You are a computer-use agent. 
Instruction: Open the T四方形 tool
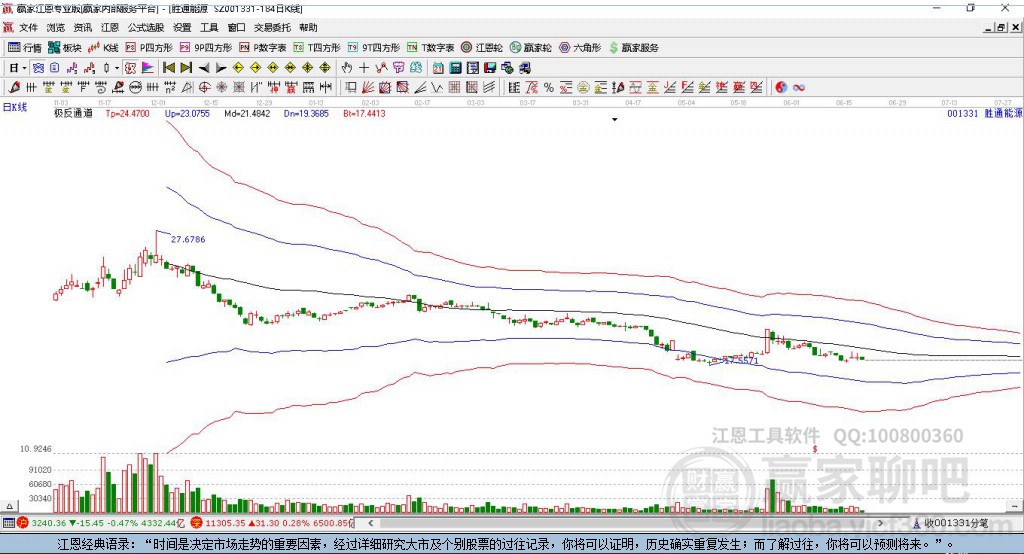pos(317,48)
